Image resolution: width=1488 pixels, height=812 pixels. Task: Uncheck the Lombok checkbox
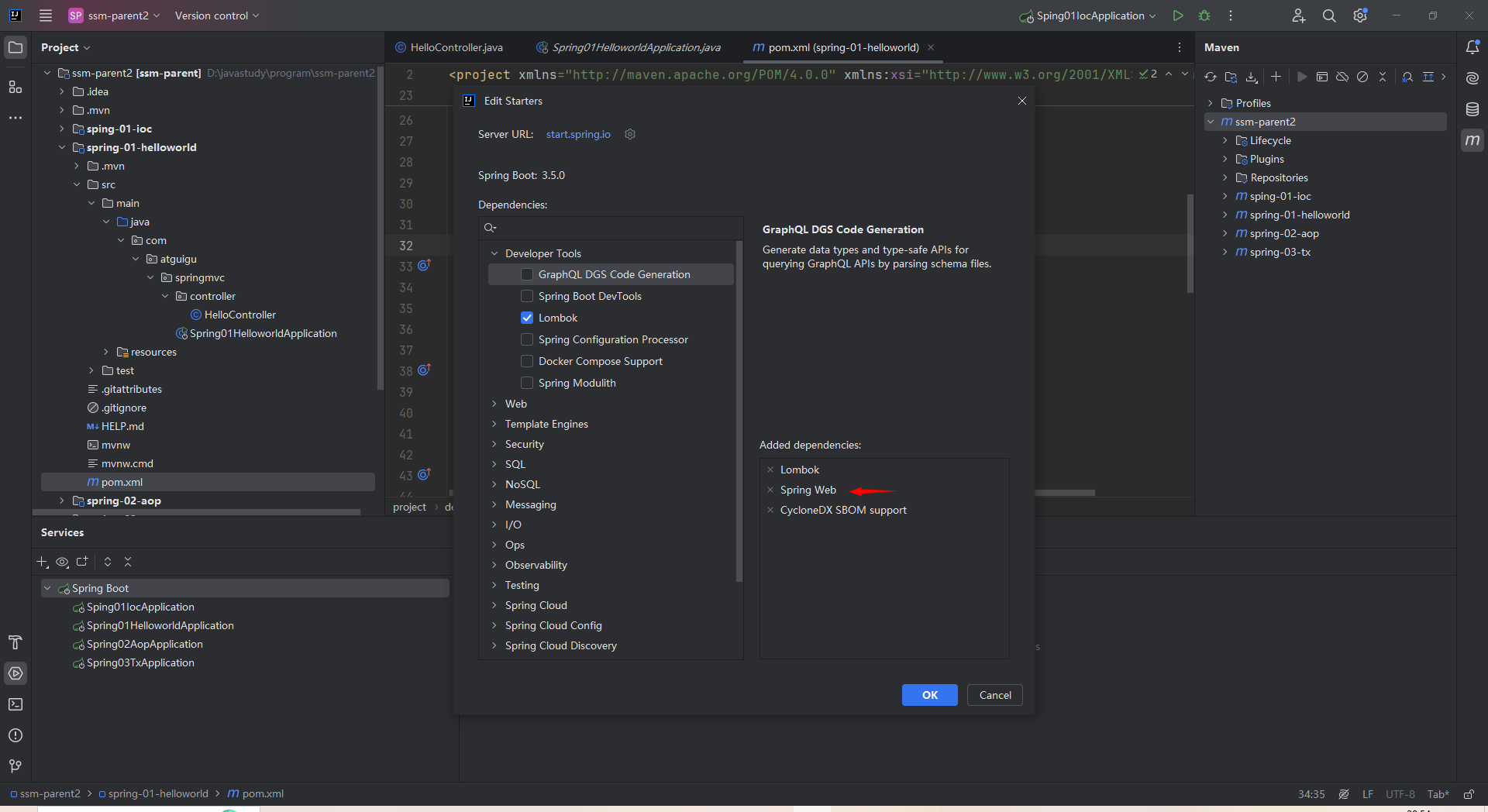[x=527, y=318]
